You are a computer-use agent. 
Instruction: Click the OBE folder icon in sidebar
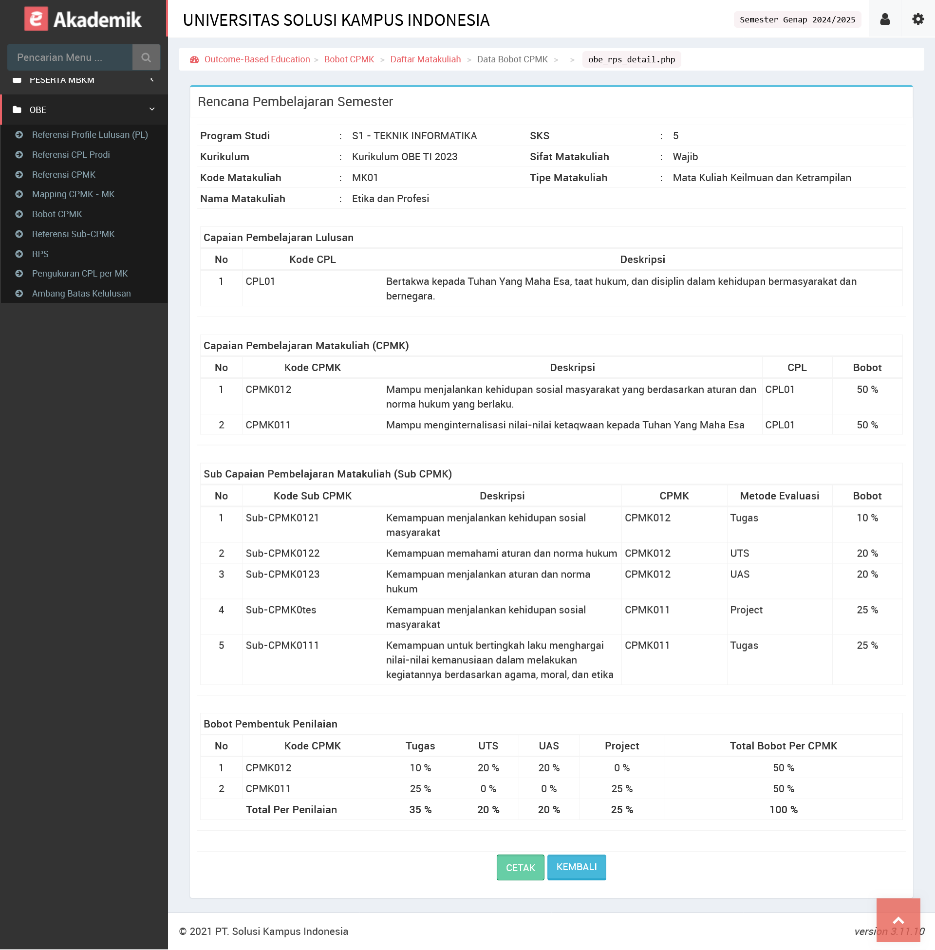[x=17, y=110]
